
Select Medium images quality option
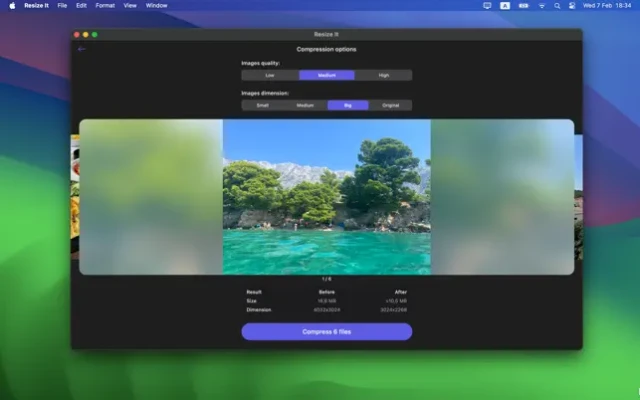[x=327, y=75]
